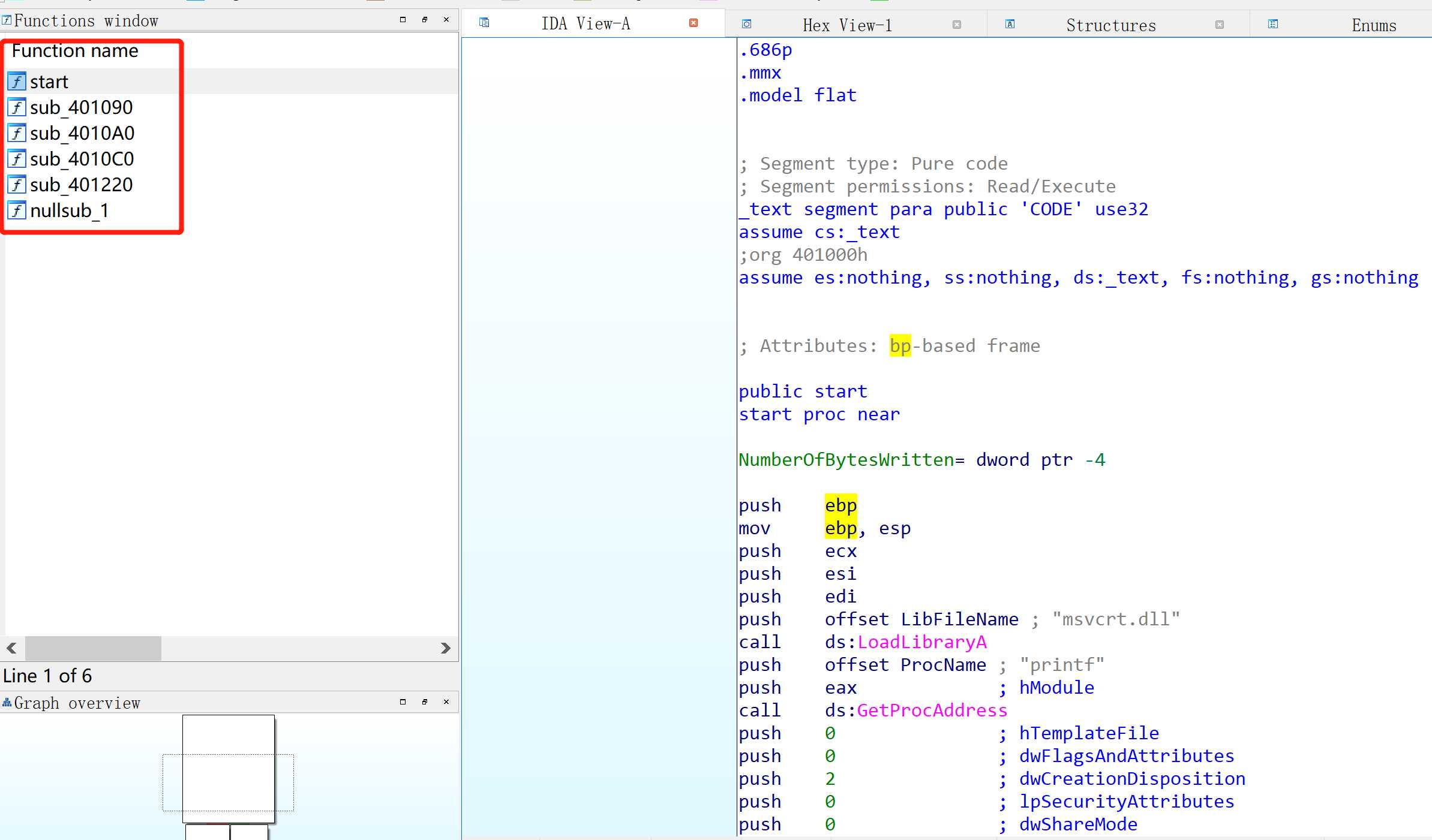1432x840 pixels.
Task: Click the graph overview node thumbnail
Action: coord(229,769)
